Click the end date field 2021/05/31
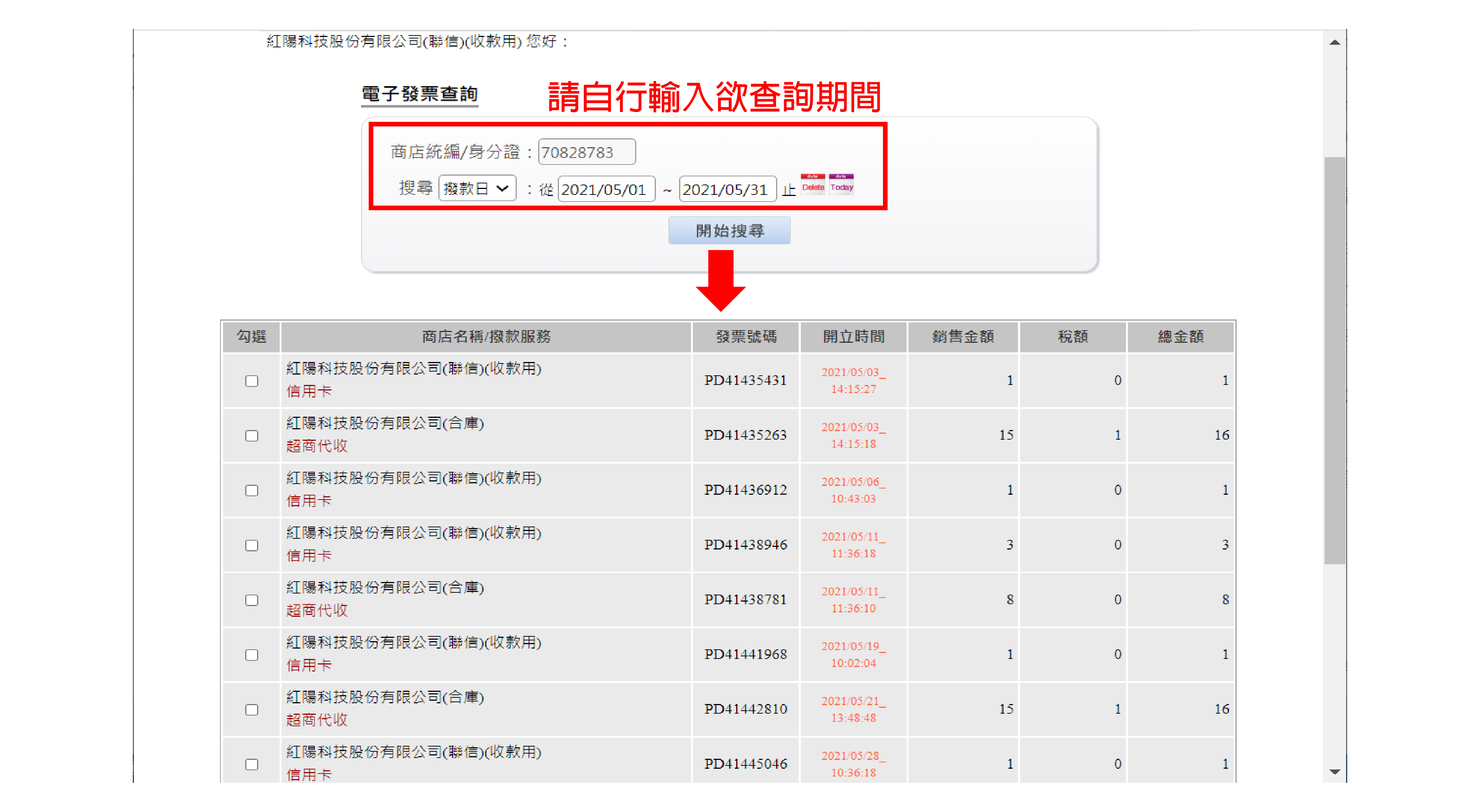The image size is (1480, 812). point(727,189)
